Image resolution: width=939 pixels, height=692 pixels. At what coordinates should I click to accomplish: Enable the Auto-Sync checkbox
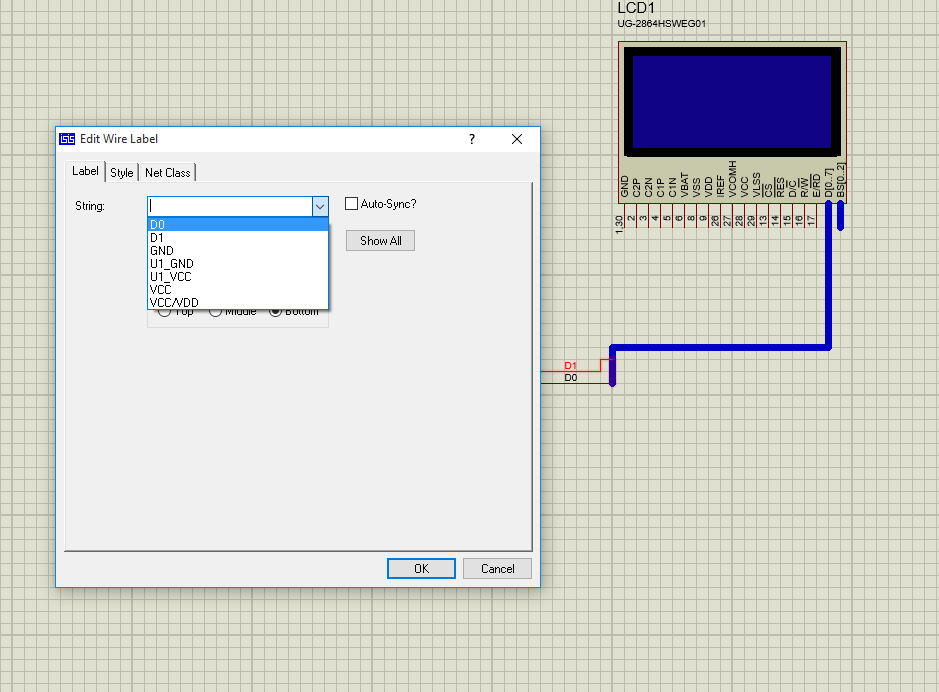(351, 204)
